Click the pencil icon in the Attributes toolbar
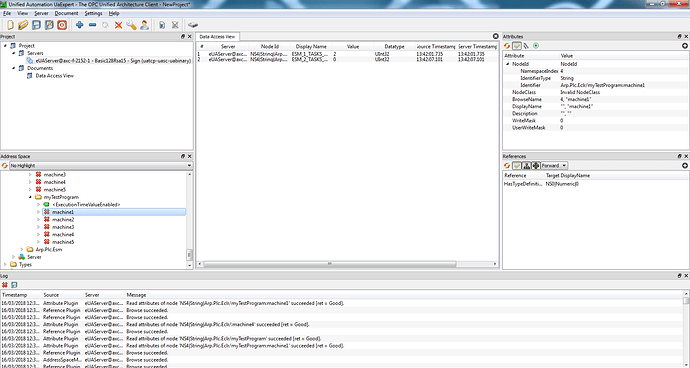The image size is (690, 368). [x=526, y=46]
